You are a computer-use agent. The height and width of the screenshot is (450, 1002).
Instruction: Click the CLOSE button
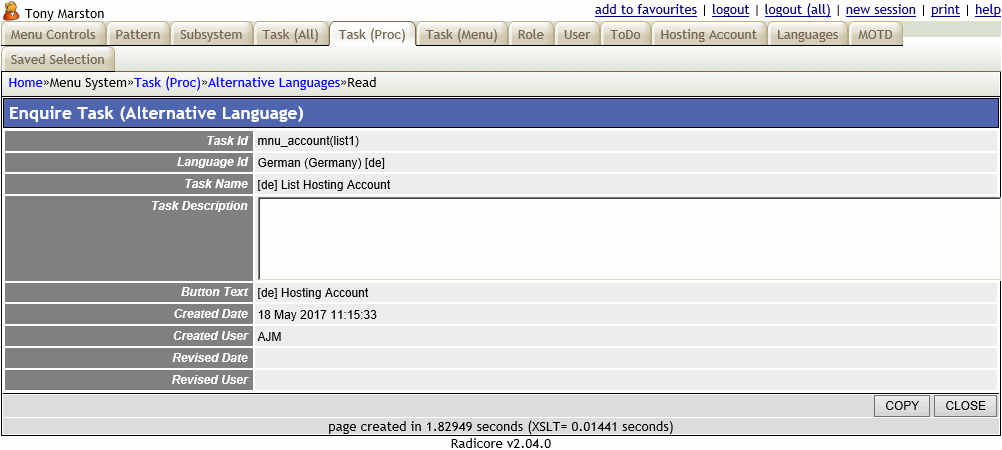(x=966, y=405)
